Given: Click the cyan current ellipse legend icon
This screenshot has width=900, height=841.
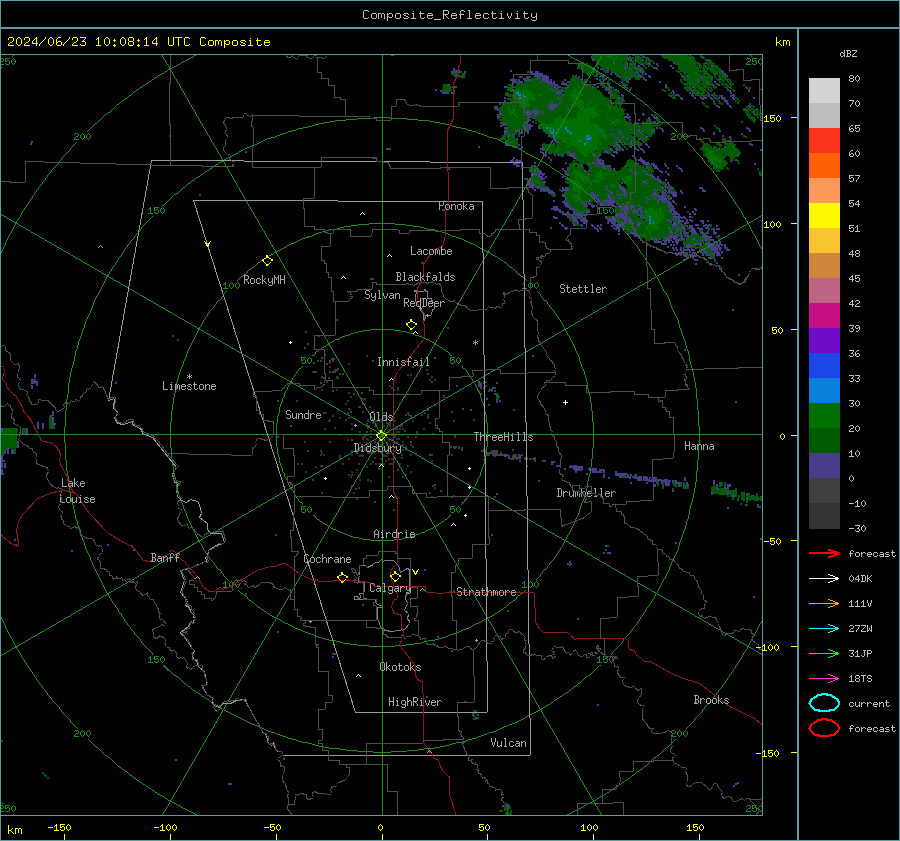Looking at the screenshot, I should [x=824, y=703].
